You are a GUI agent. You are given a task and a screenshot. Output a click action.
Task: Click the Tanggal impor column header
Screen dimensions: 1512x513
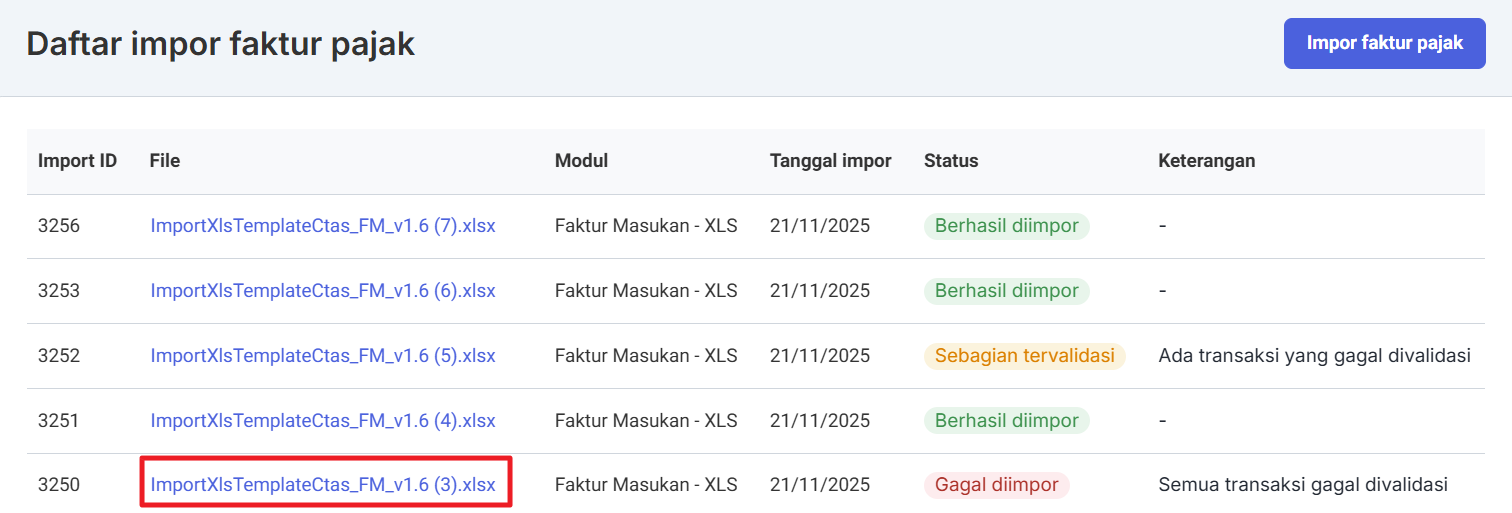(x=830, y=161)
